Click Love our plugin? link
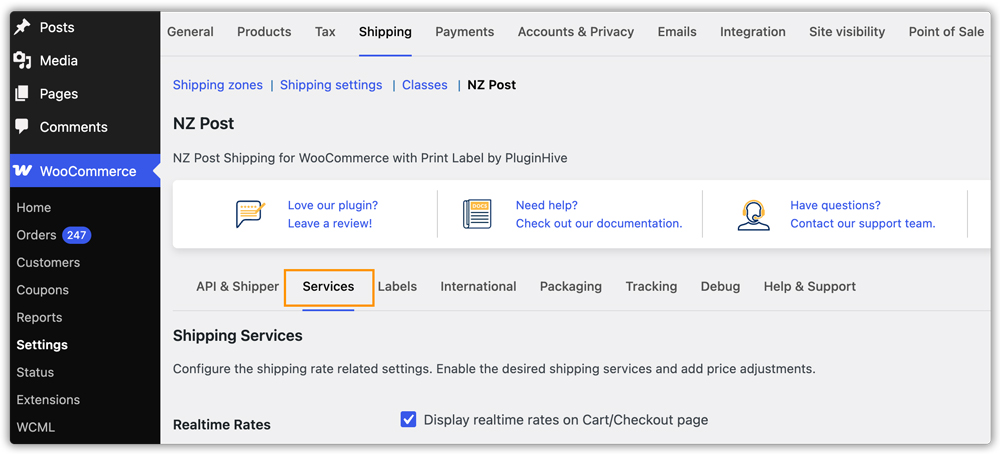1000x454 pixels. coord(333,205)
